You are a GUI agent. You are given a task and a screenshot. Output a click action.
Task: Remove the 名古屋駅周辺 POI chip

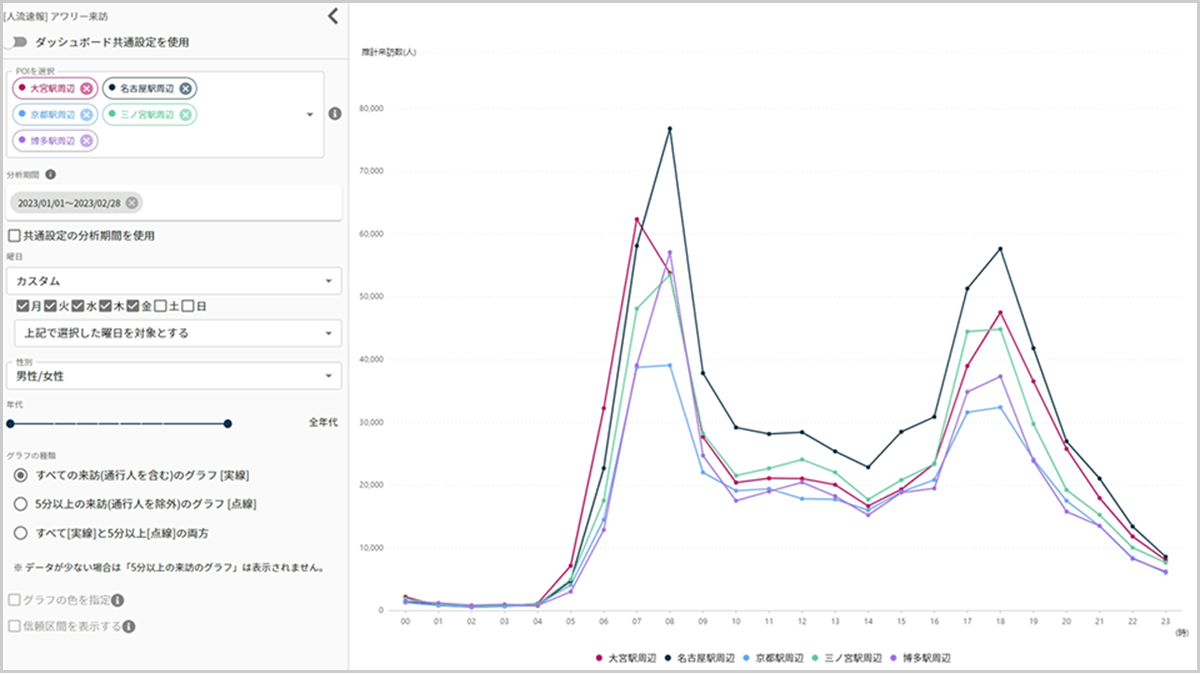(x=186, y=89)
